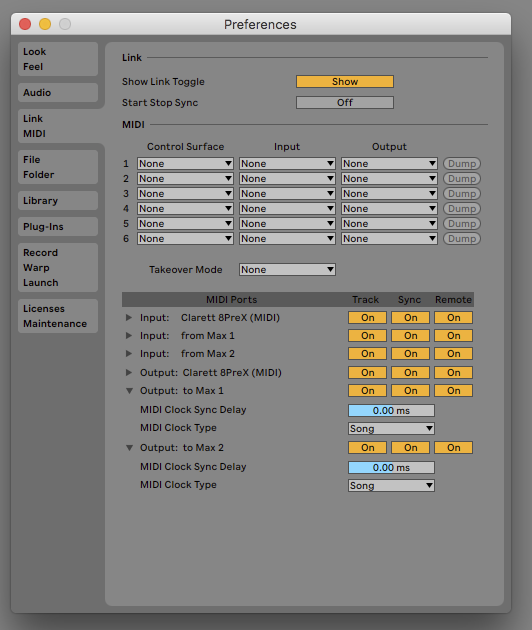Open the Plug-Ins preferences tab
The height and width of the screenshot is (630, 532).
[x=58, y=227]
